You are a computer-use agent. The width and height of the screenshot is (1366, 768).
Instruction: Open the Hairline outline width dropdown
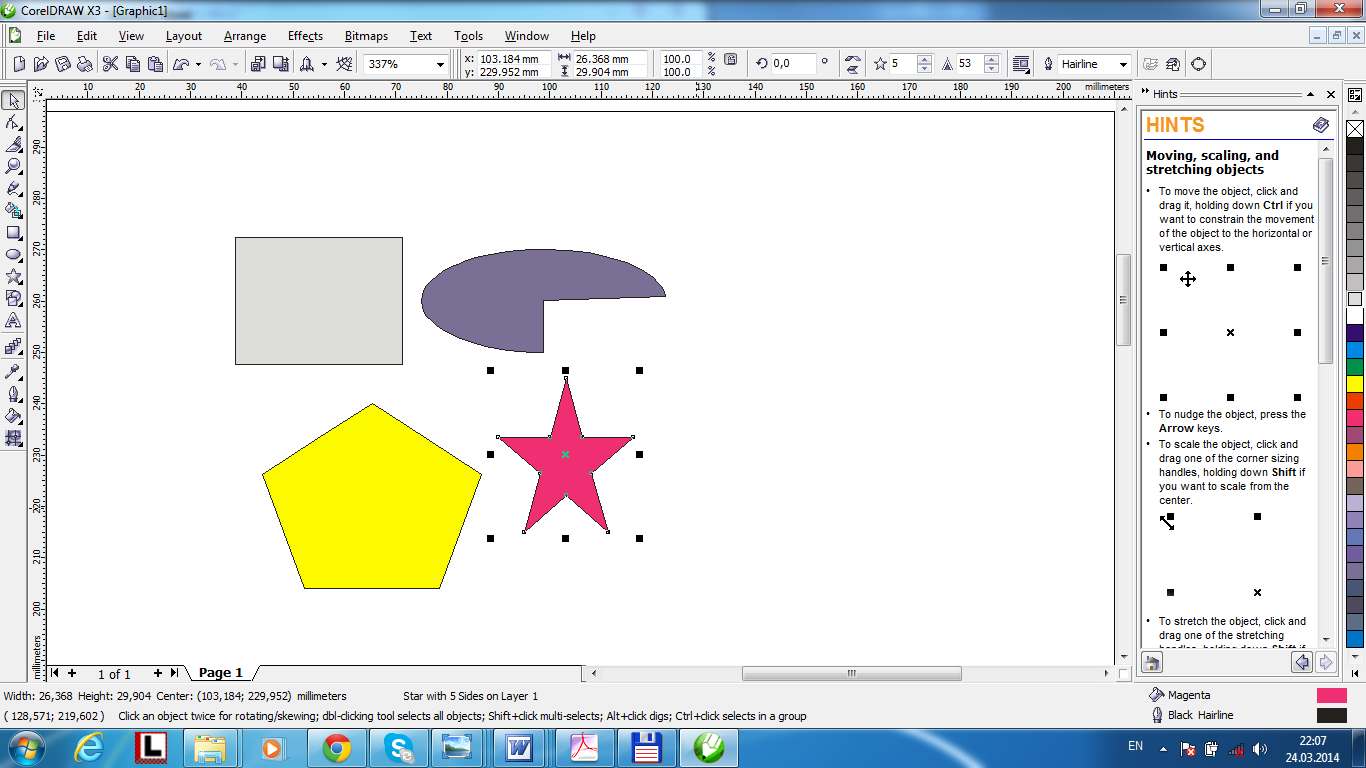[1124, 64]
